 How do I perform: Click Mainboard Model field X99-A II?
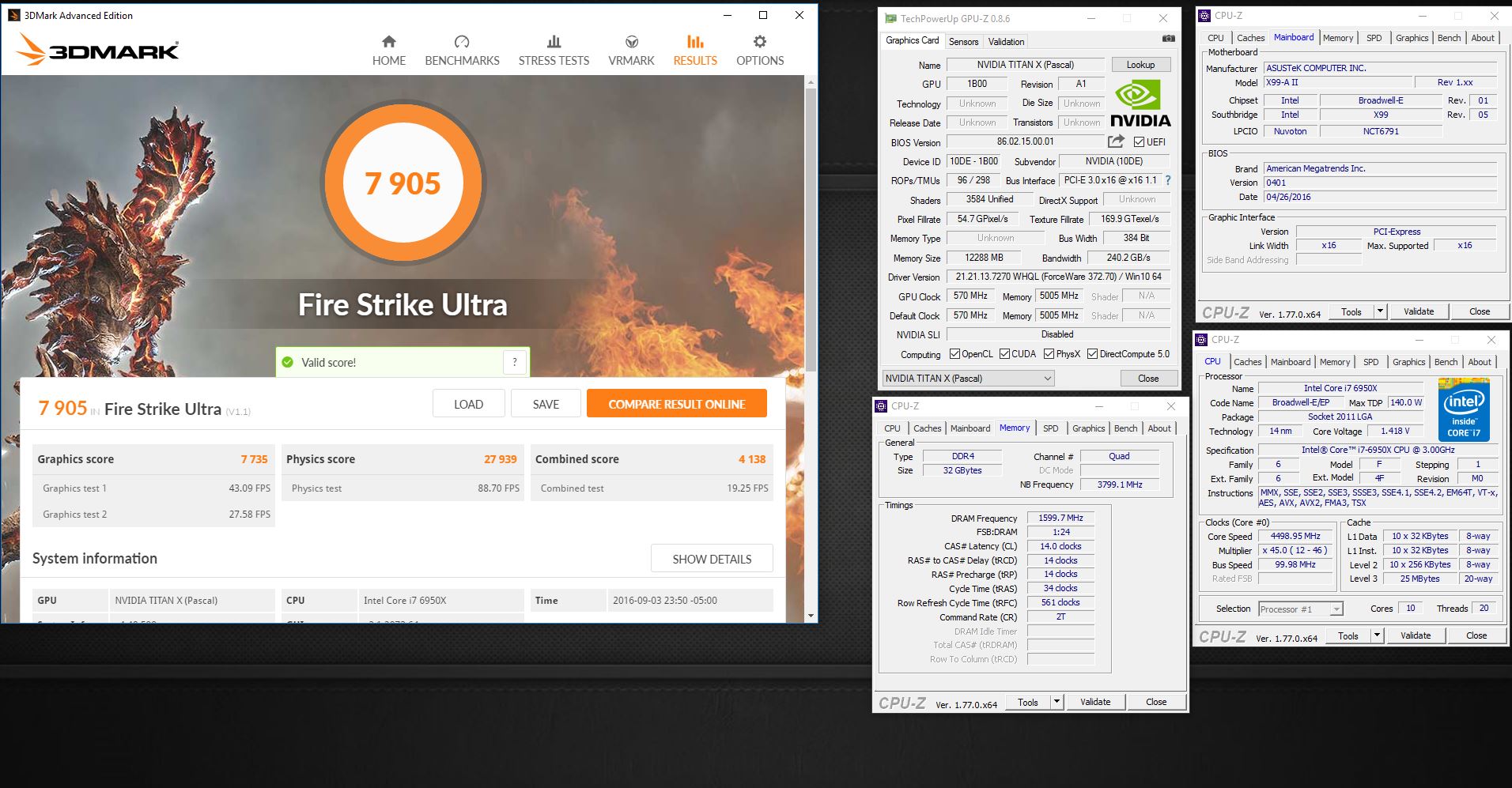[x=1337, y=82]
